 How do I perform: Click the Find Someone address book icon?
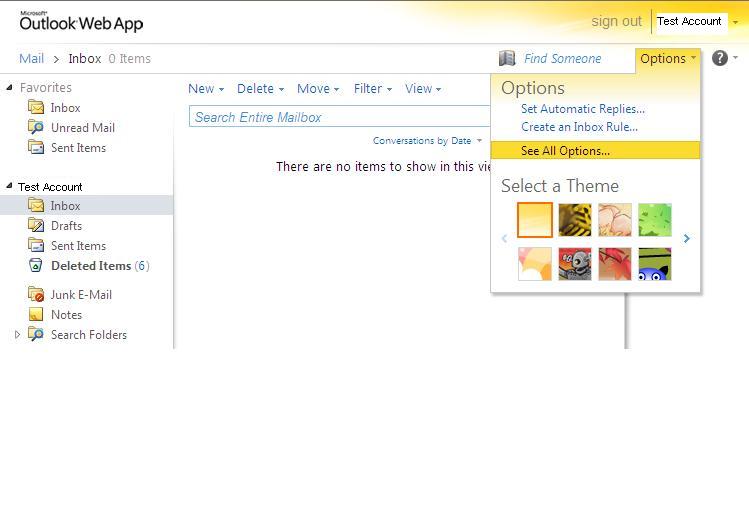(x=507, y=59)
